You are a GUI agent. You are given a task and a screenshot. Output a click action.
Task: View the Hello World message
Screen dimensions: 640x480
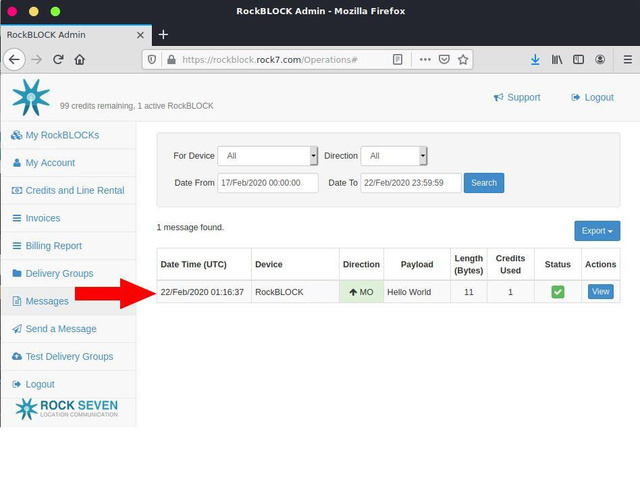pos(600,291)
